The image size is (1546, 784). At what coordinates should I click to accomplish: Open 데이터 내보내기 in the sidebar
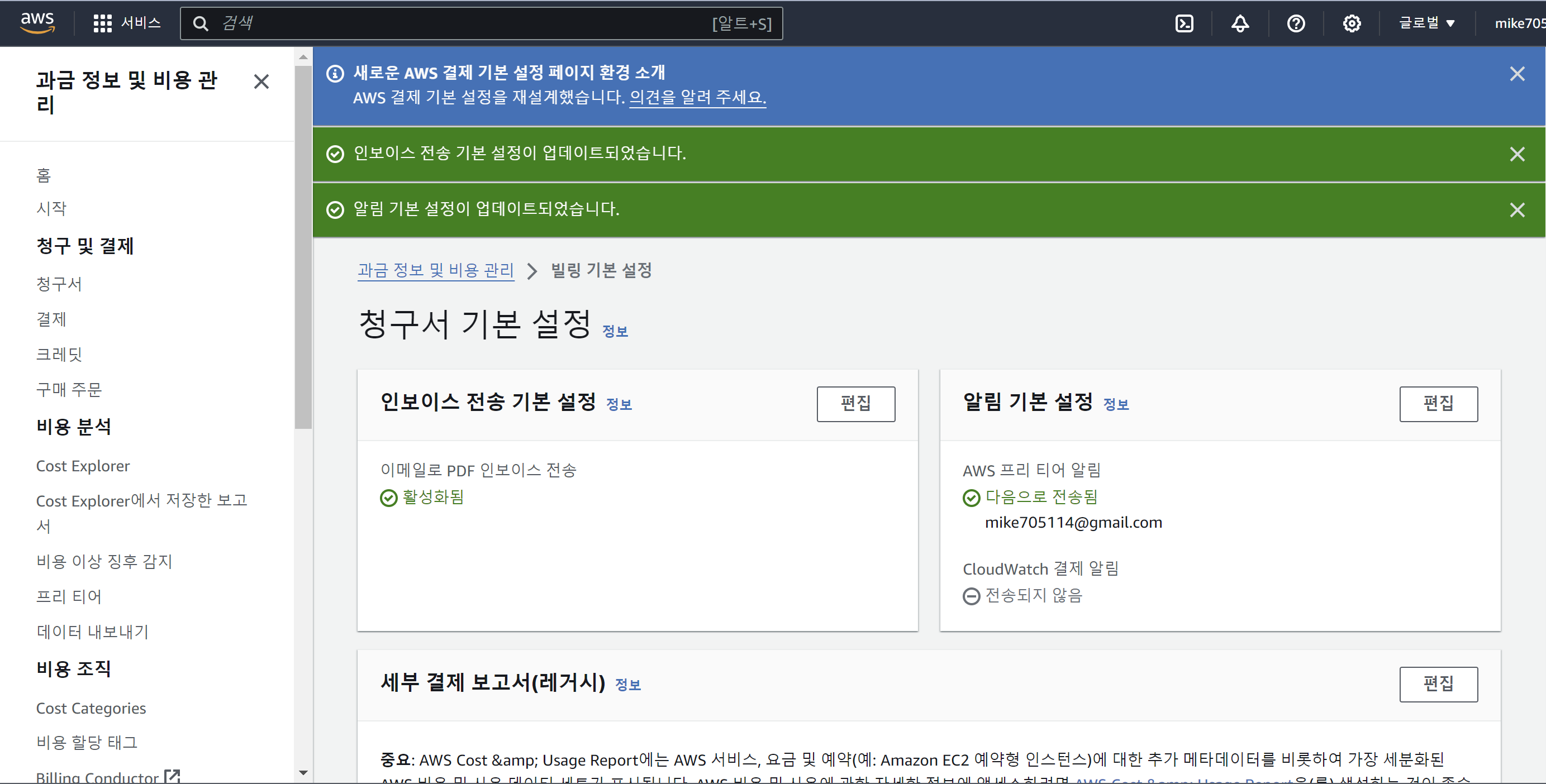[92, 632]
